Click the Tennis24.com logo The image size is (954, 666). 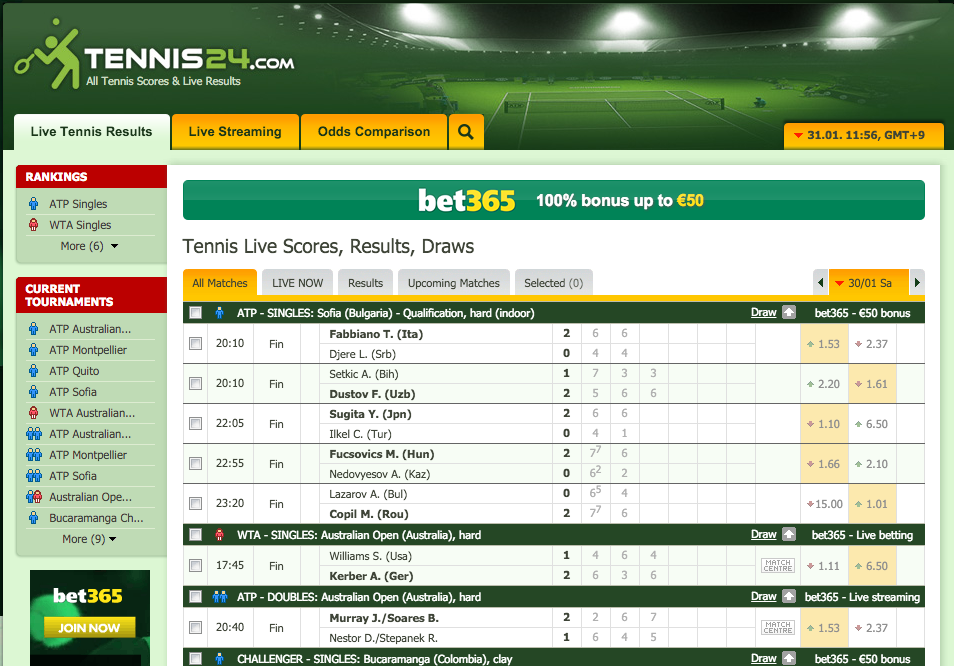[x=155, y=56]
